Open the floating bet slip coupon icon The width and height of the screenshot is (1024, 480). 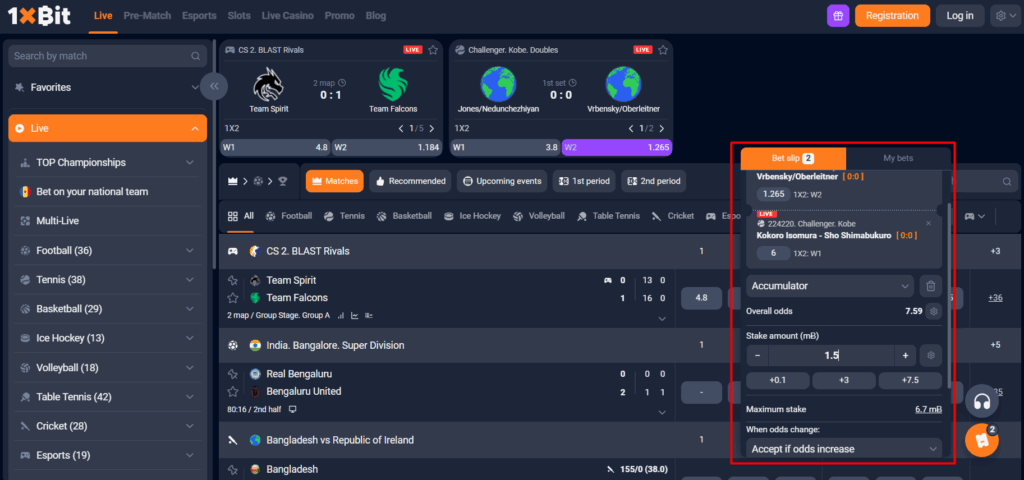(982, 441)
